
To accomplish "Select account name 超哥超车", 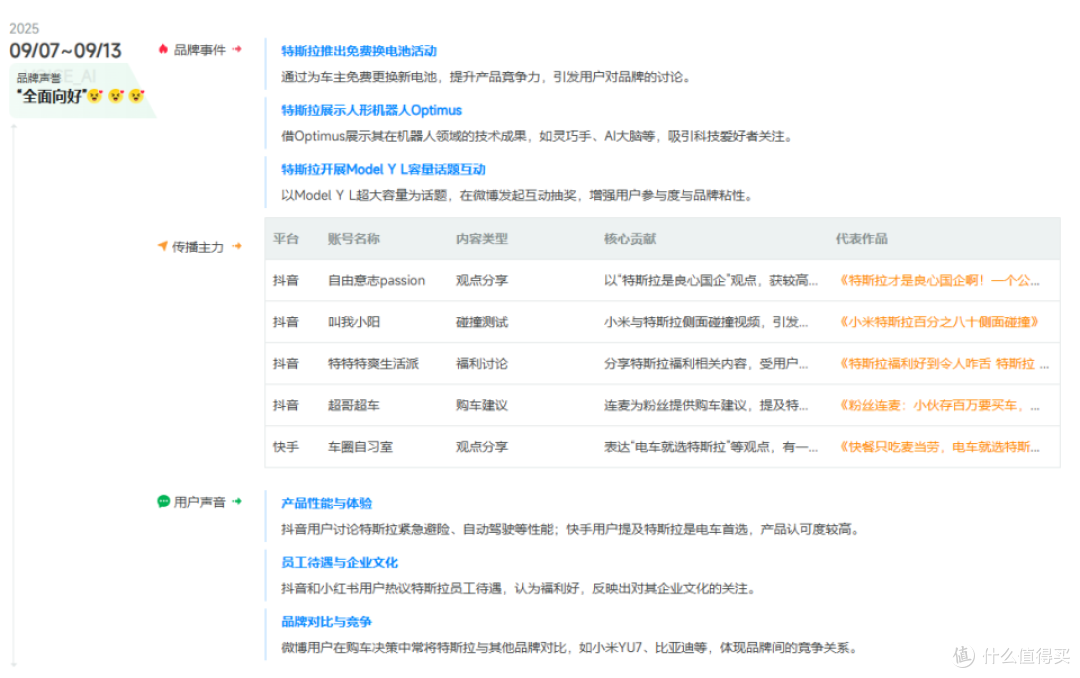I will coord(353,405).
